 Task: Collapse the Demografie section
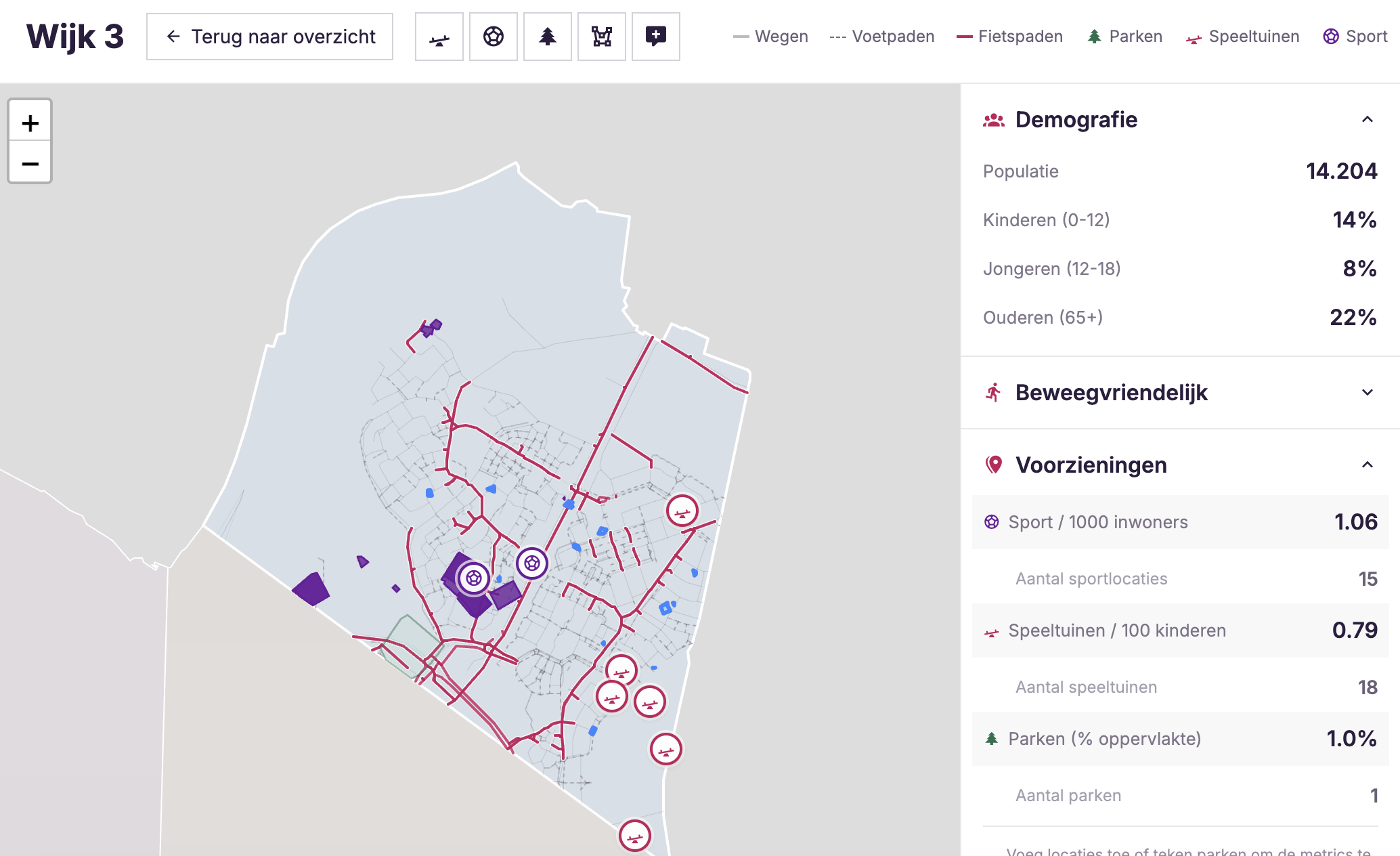pos(1366,119)
